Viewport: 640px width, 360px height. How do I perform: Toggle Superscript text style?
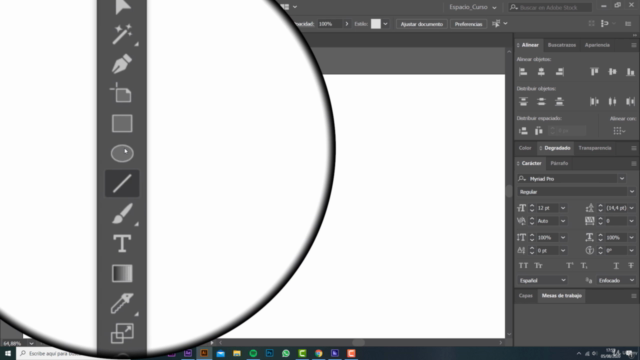coord(570,266)
